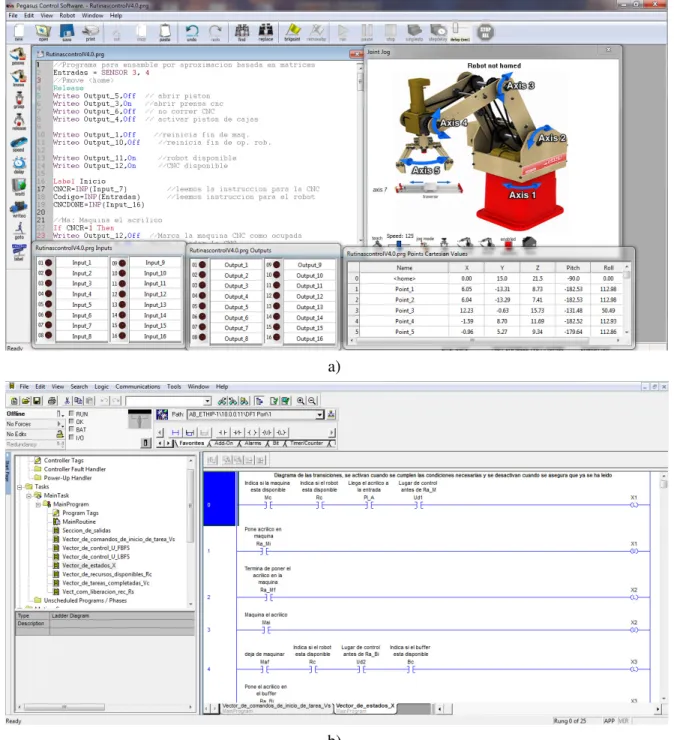
Task: Click the Who Active network icon beside Path
Action: point(331,414)
